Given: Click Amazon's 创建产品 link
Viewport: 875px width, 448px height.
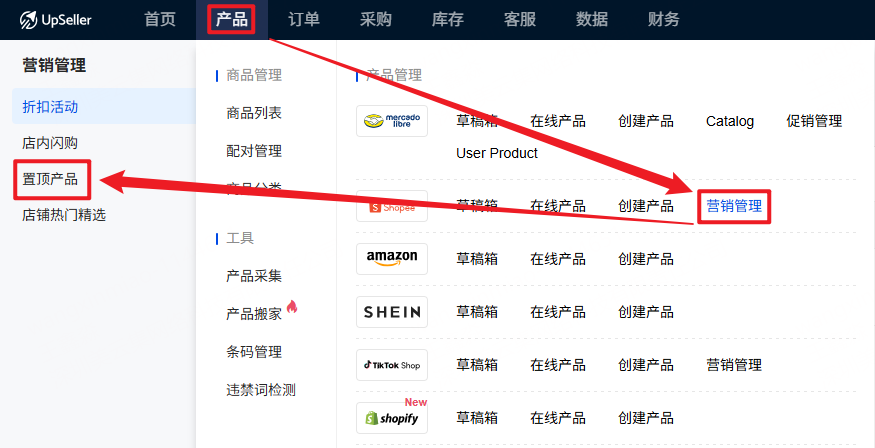Looking at the screenshot, I should (x=646, y=258).
